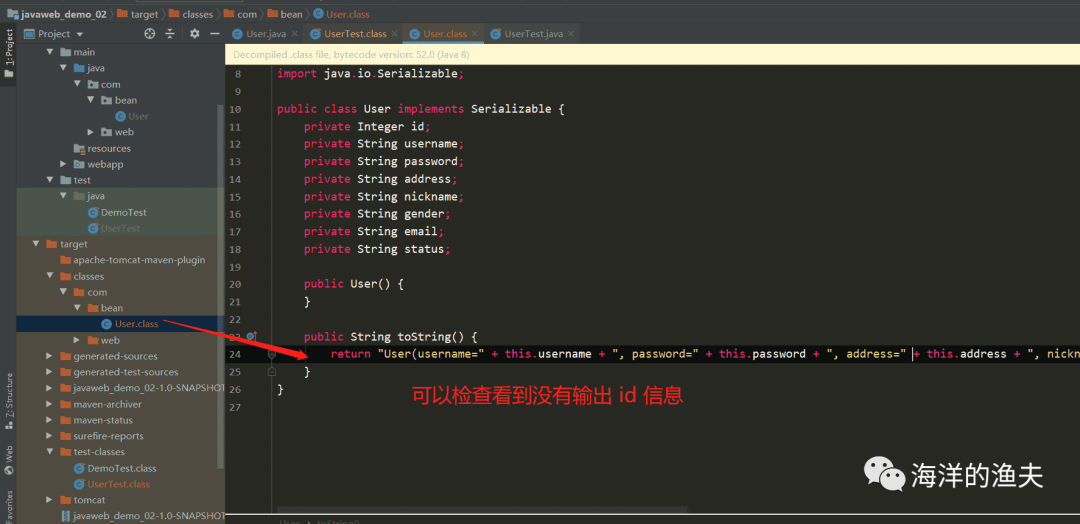Click line number 10 in gutter
The height and width of the screenshot is (524, 1080).
(234, 109)
